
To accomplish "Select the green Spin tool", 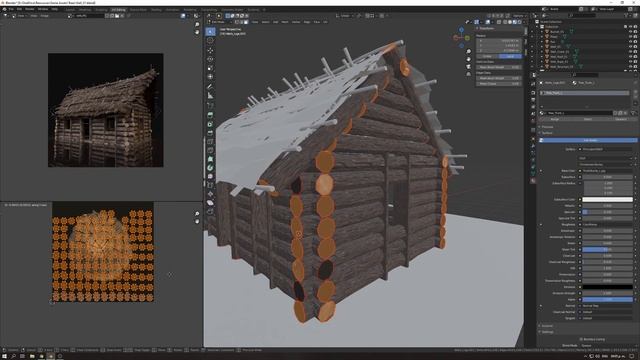I will point(210,168).
